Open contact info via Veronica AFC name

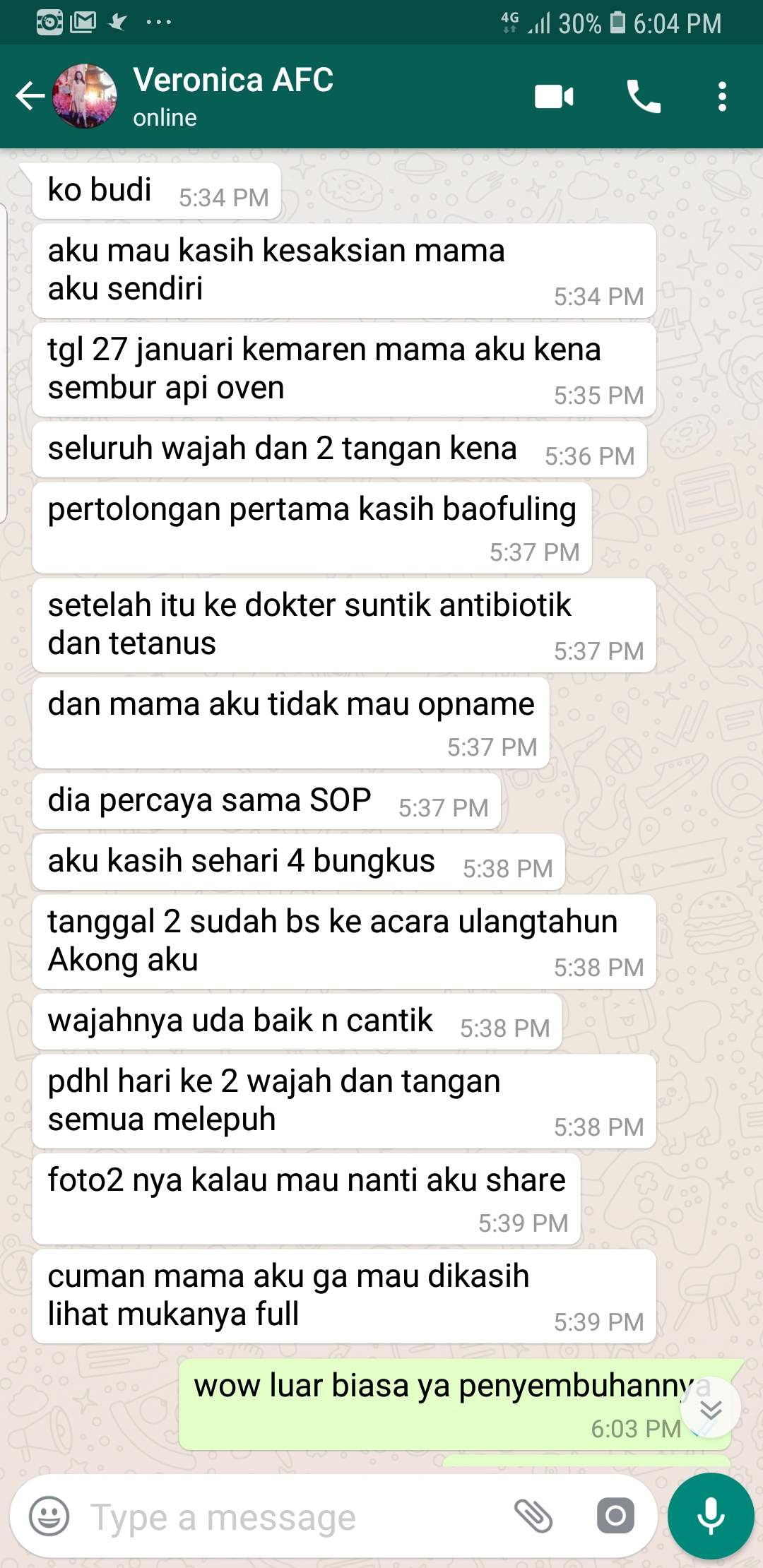point(233,80)
